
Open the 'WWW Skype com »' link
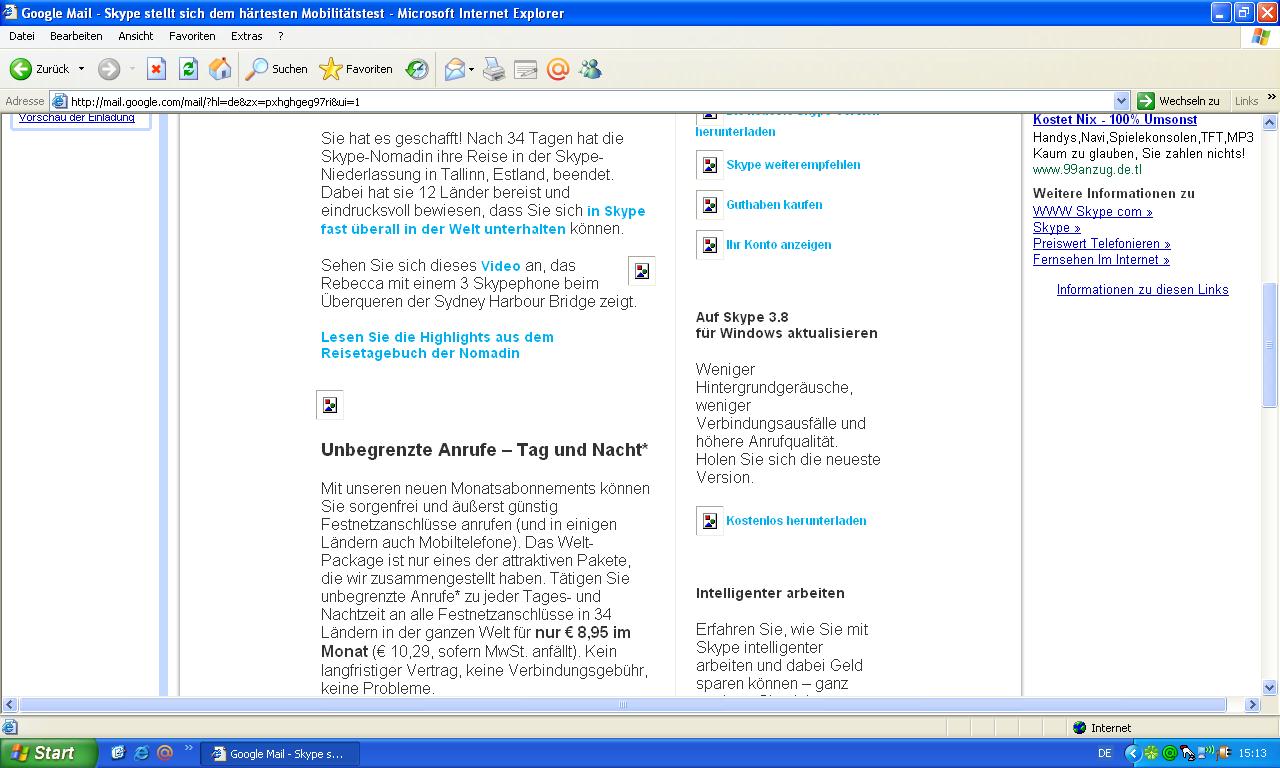pyautogui.click(x=1093, y=212)
